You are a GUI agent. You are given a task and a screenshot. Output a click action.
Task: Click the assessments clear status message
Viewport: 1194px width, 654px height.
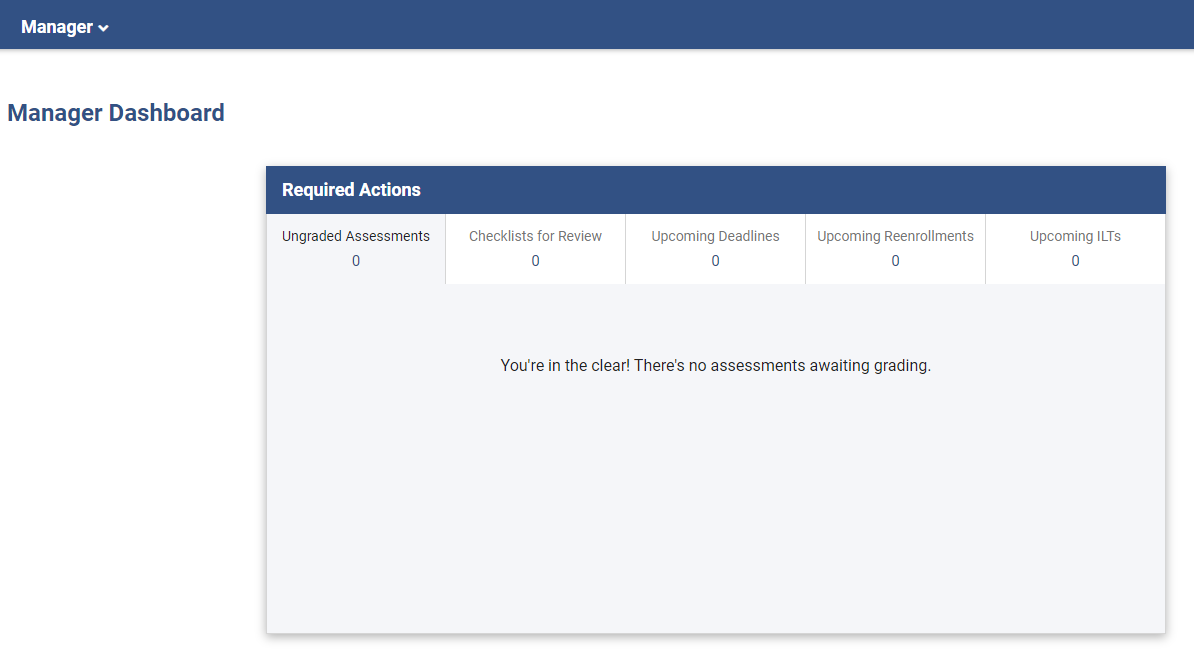(715, 365)
